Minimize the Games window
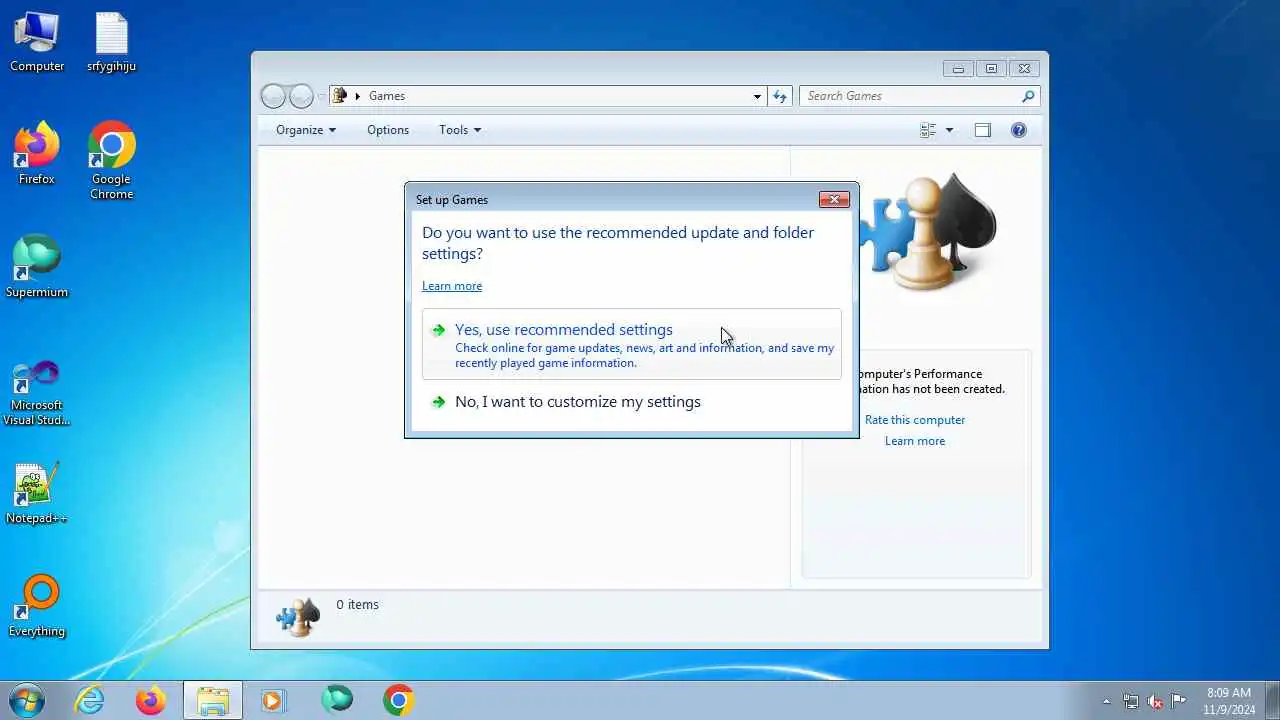 pyautogui.click(x=958, y=69)
